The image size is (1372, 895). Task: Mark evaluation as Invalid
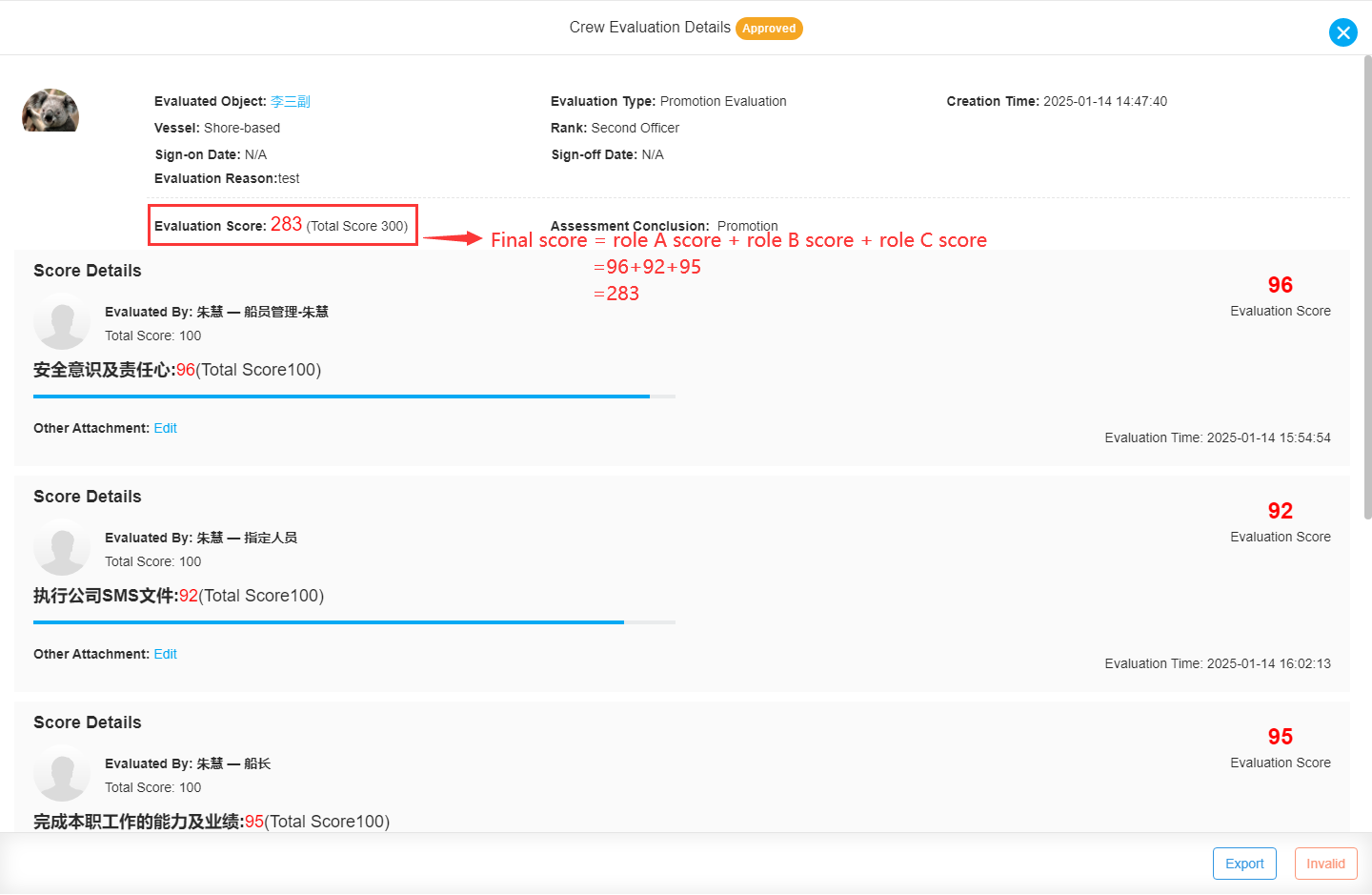pyautogui.click(x=1325, y=864)
